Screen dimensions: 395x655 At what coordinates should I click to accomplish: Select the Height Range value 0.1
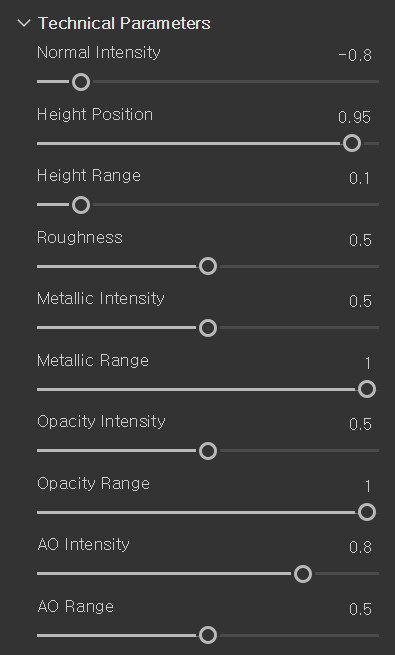coord(360,179)
